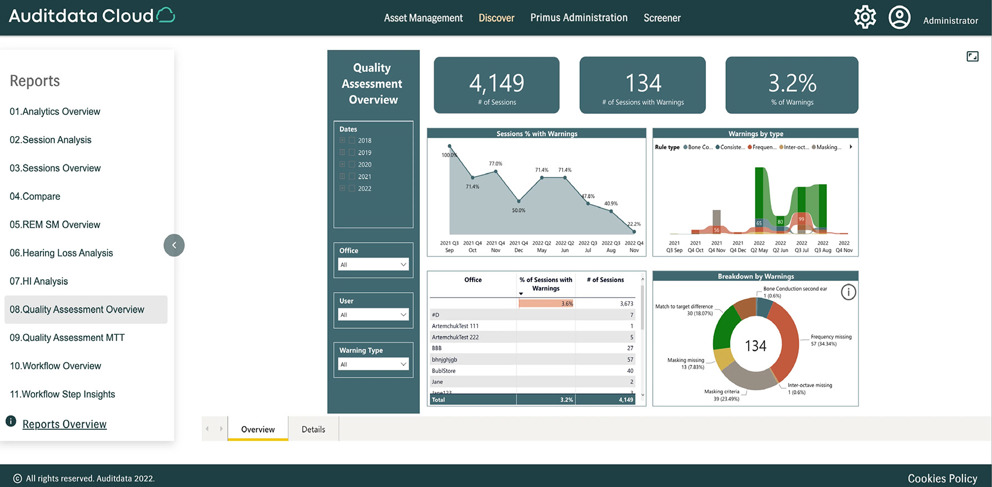This screenshot has width=992, height=487.
Task: Select the ArtemchukTest 111 row
Action: 535,326
